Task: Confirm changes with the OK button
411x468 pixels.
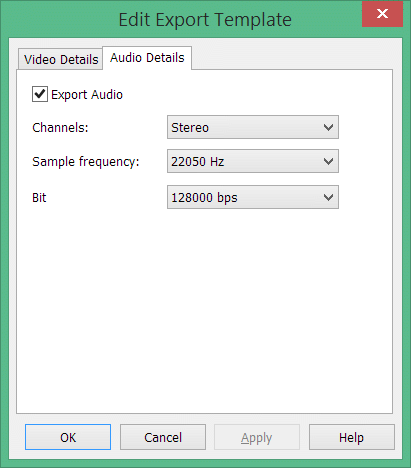Action: coord(68,437)
